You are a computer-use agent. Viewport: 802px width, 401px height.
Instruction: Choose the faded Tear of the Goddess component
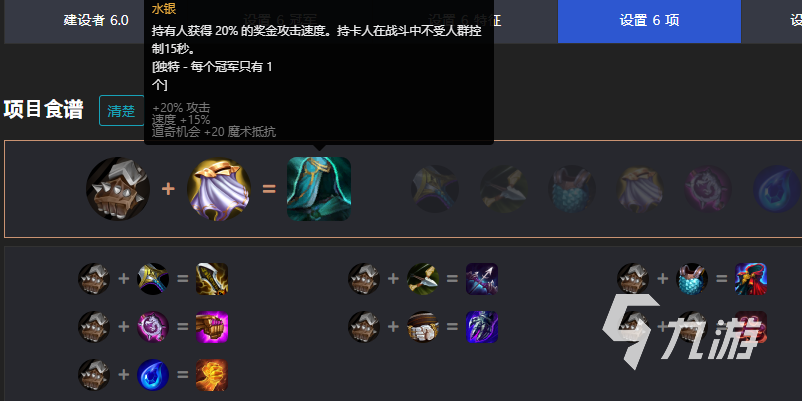tap(776, 189)
